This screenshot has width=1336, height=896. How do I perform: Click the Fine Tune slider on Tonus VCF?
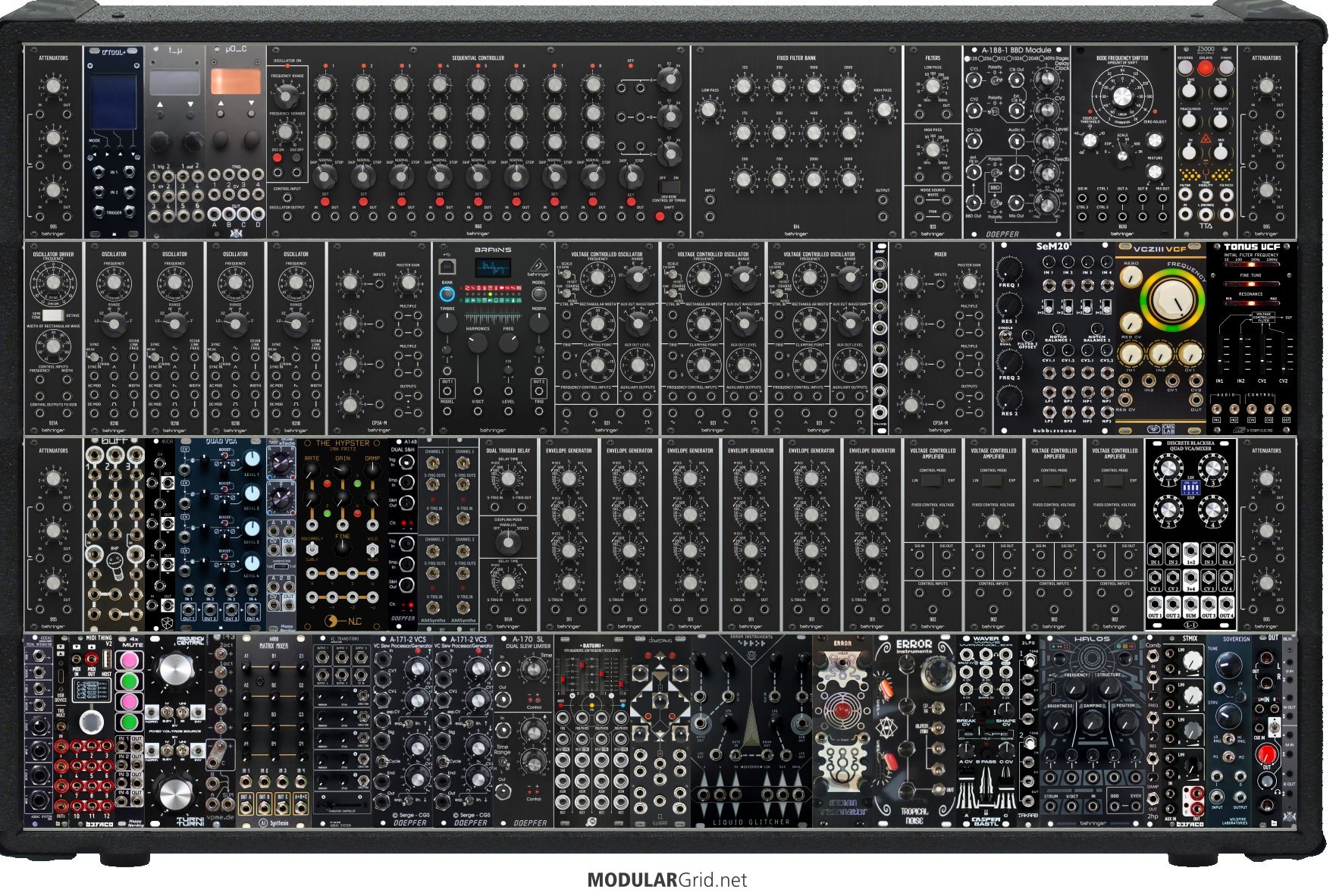click(x=1251, y=285)
